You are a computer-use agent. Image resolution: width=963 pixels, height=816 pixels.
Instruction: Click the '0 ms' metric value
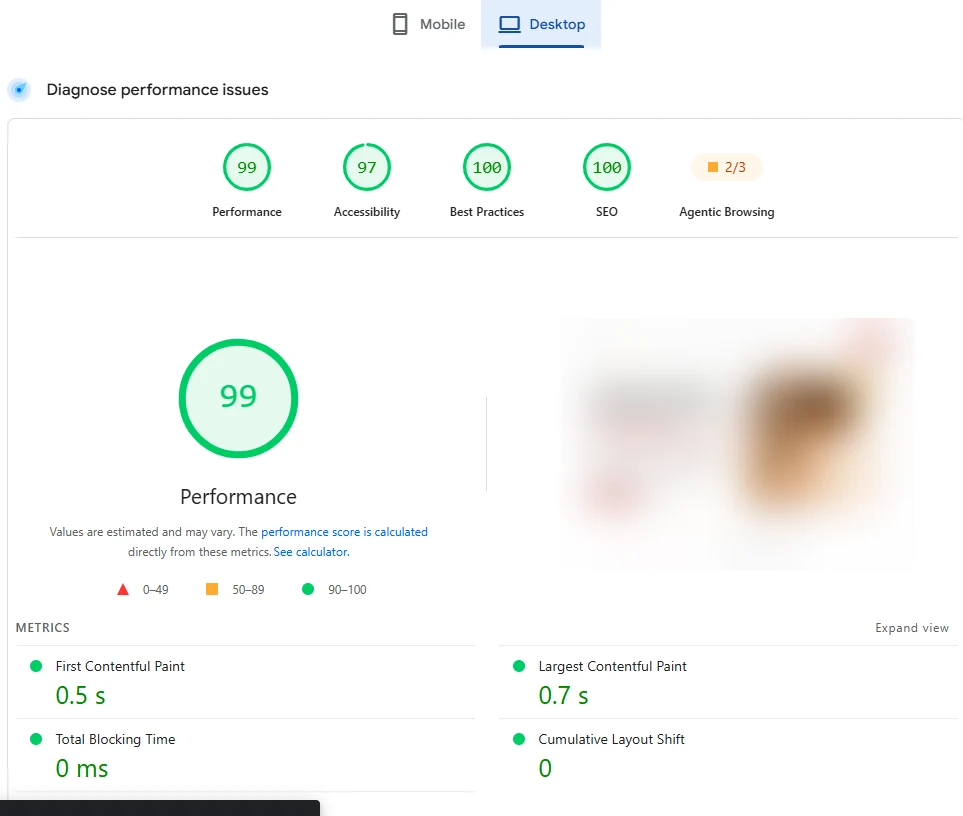click(x=82, y=769)
